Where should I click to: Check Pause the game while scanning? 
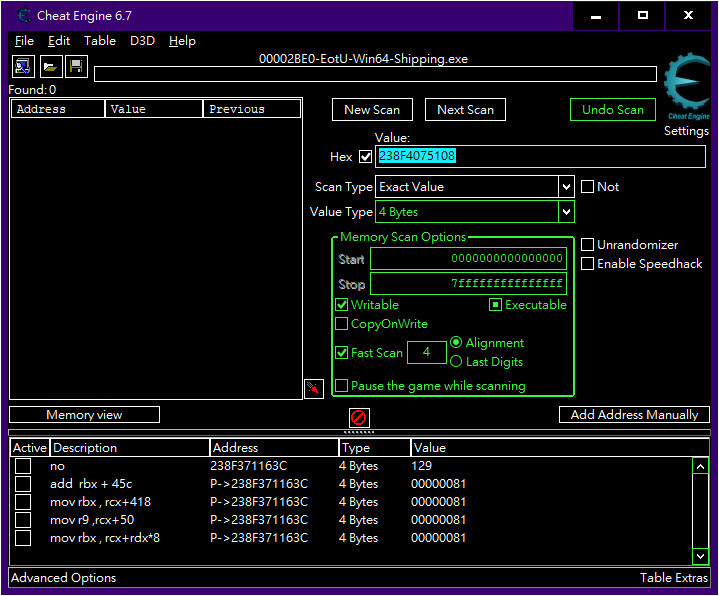(342, 386)
